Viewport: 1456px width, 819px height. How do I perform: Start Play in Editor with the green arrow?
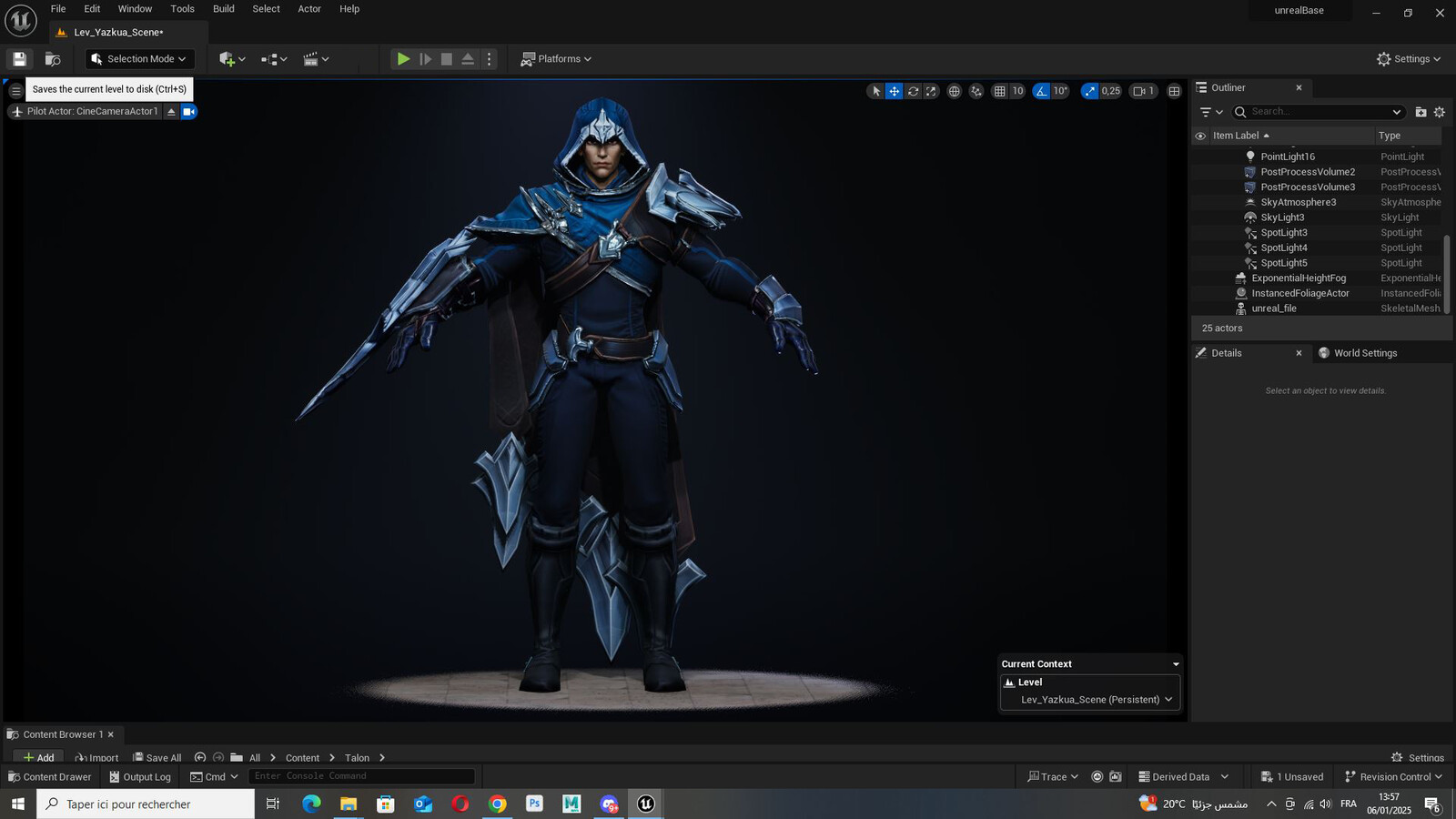[403, 59]
